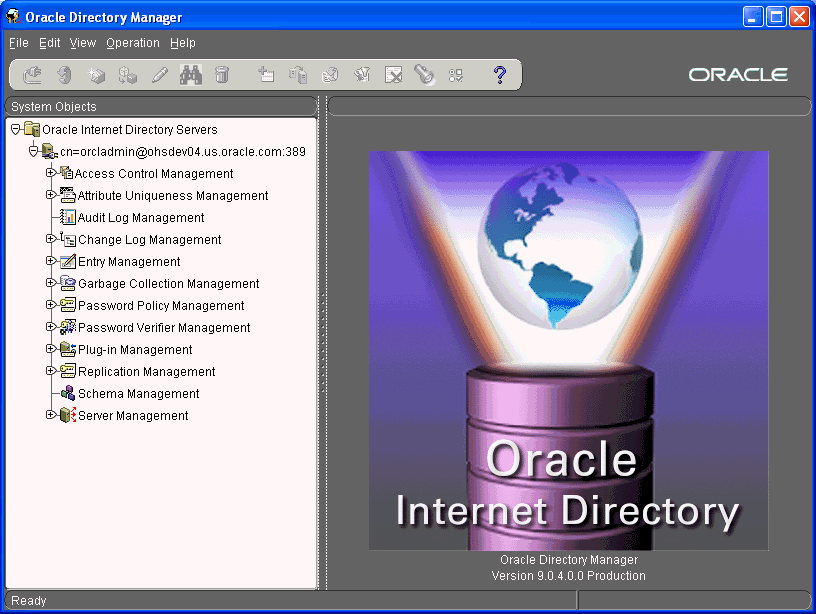Click the Oracle Internet Directory splash image
Image resolution: width=816 pixels, height=614 pixels.
[568, 350]
